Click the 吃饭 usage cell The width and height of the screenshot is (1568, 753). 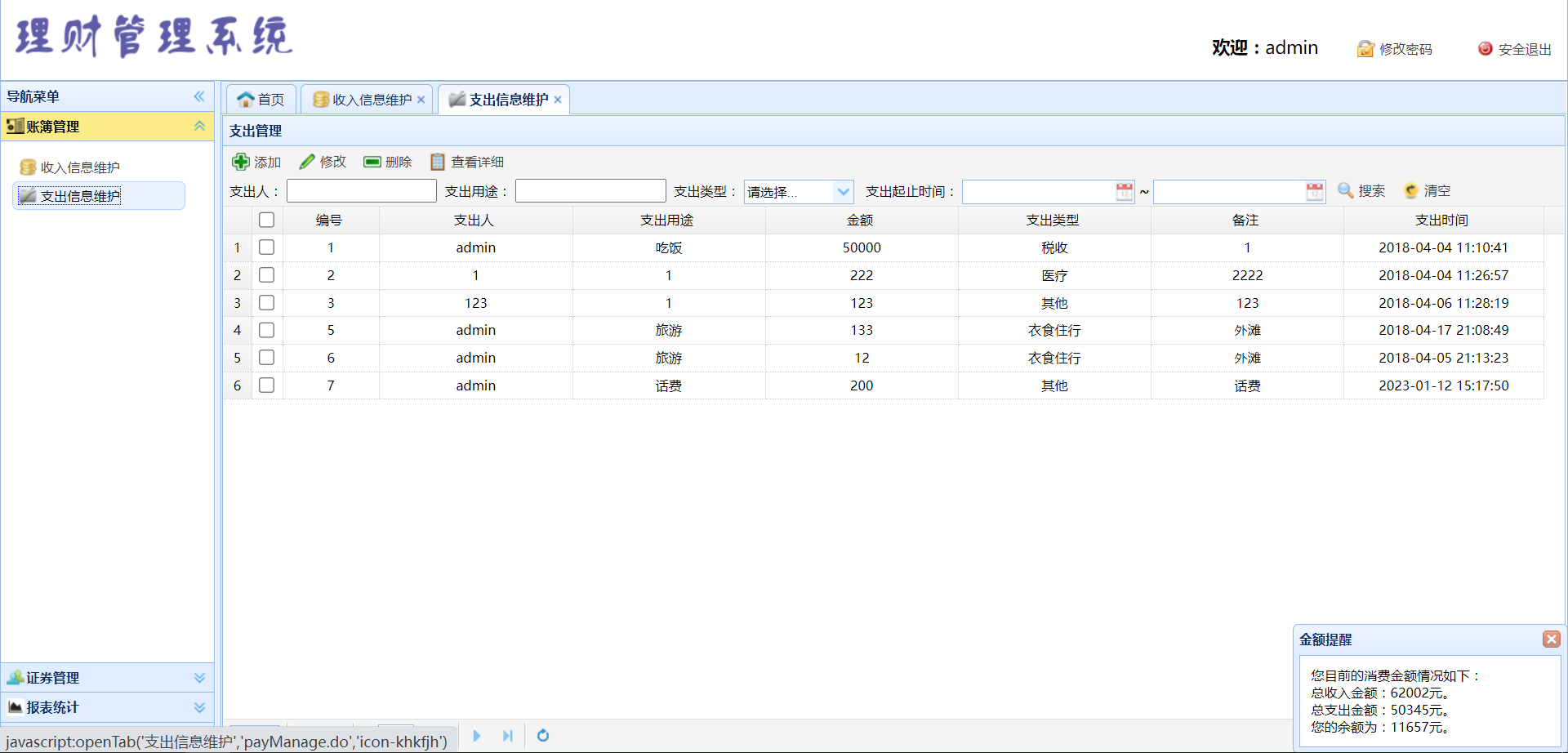668,247
